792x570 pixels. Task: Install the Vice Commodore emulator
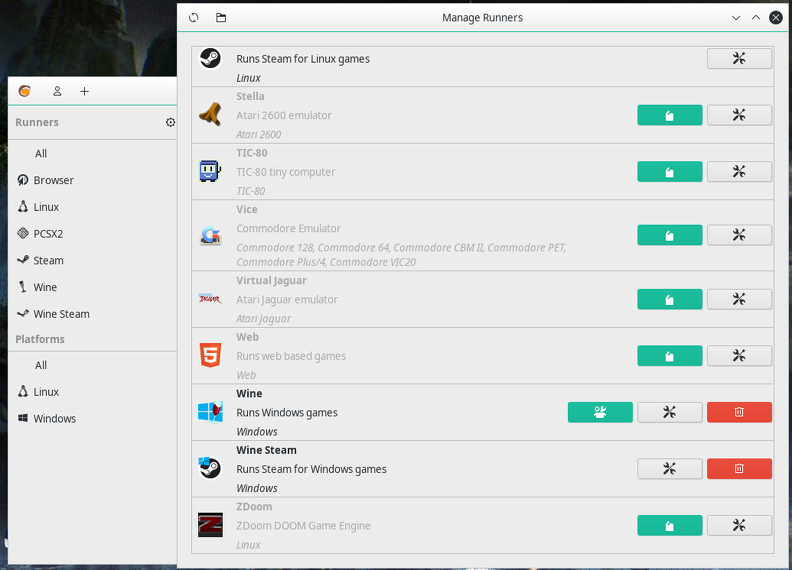tap(669, 235)
